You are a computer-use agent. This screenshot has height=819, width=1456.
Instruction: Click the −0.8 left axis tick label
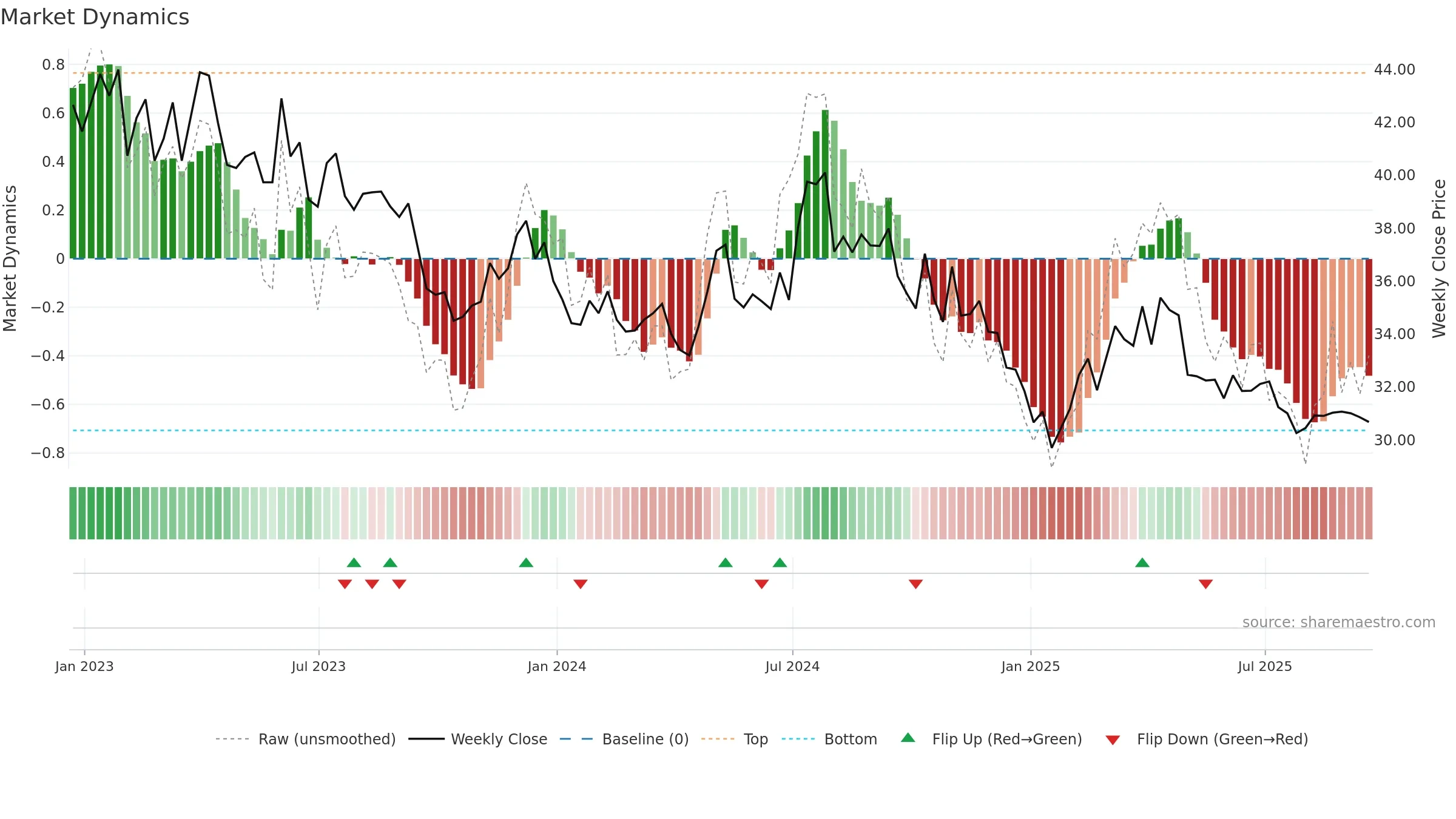pyautogui.click(x=47, y=453)
